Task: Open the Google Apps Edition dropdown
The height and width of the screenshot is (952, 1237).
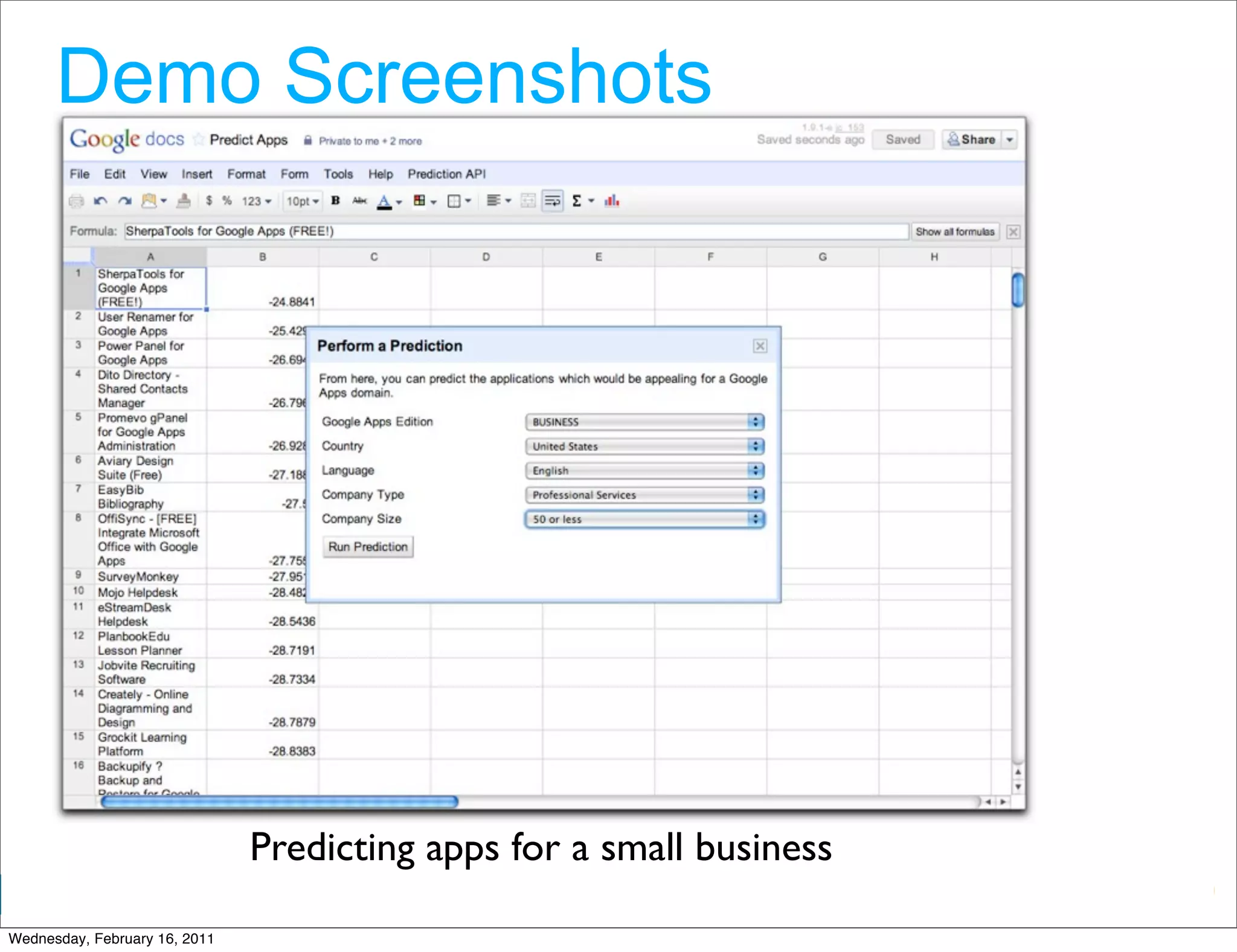Action: coord(645,422)
